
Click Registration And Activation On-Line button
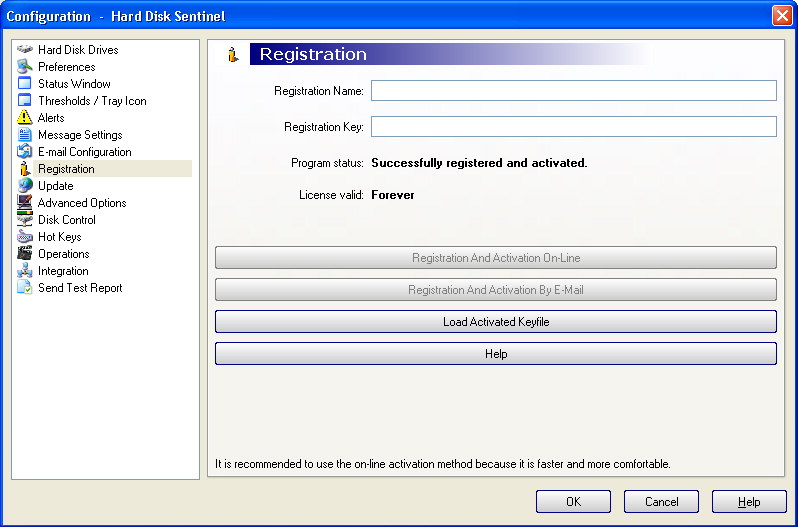point(496,258)
